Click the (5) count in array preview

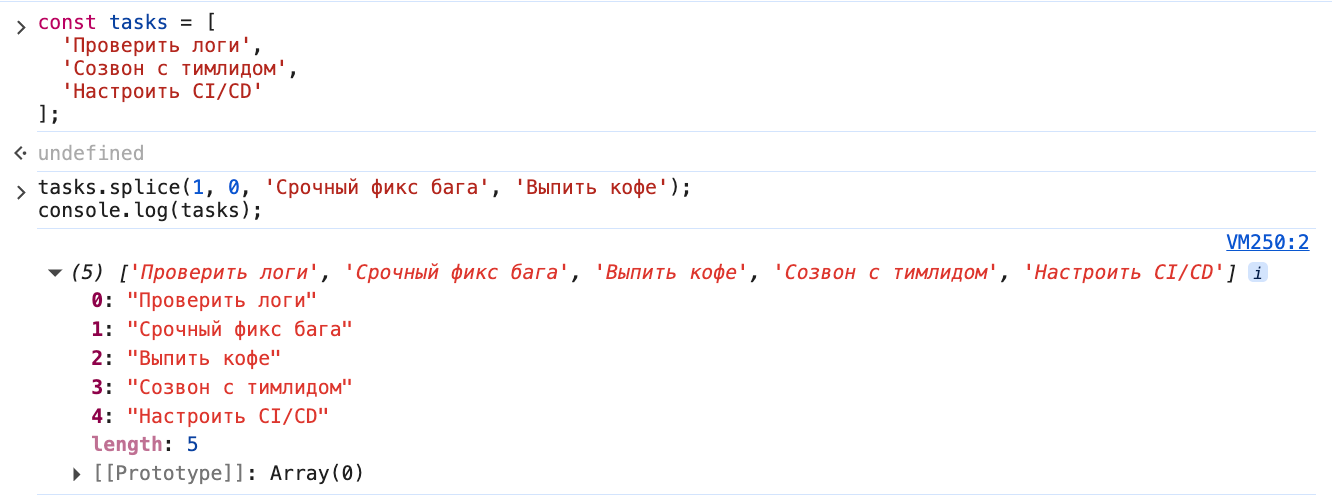coord(88,273)
